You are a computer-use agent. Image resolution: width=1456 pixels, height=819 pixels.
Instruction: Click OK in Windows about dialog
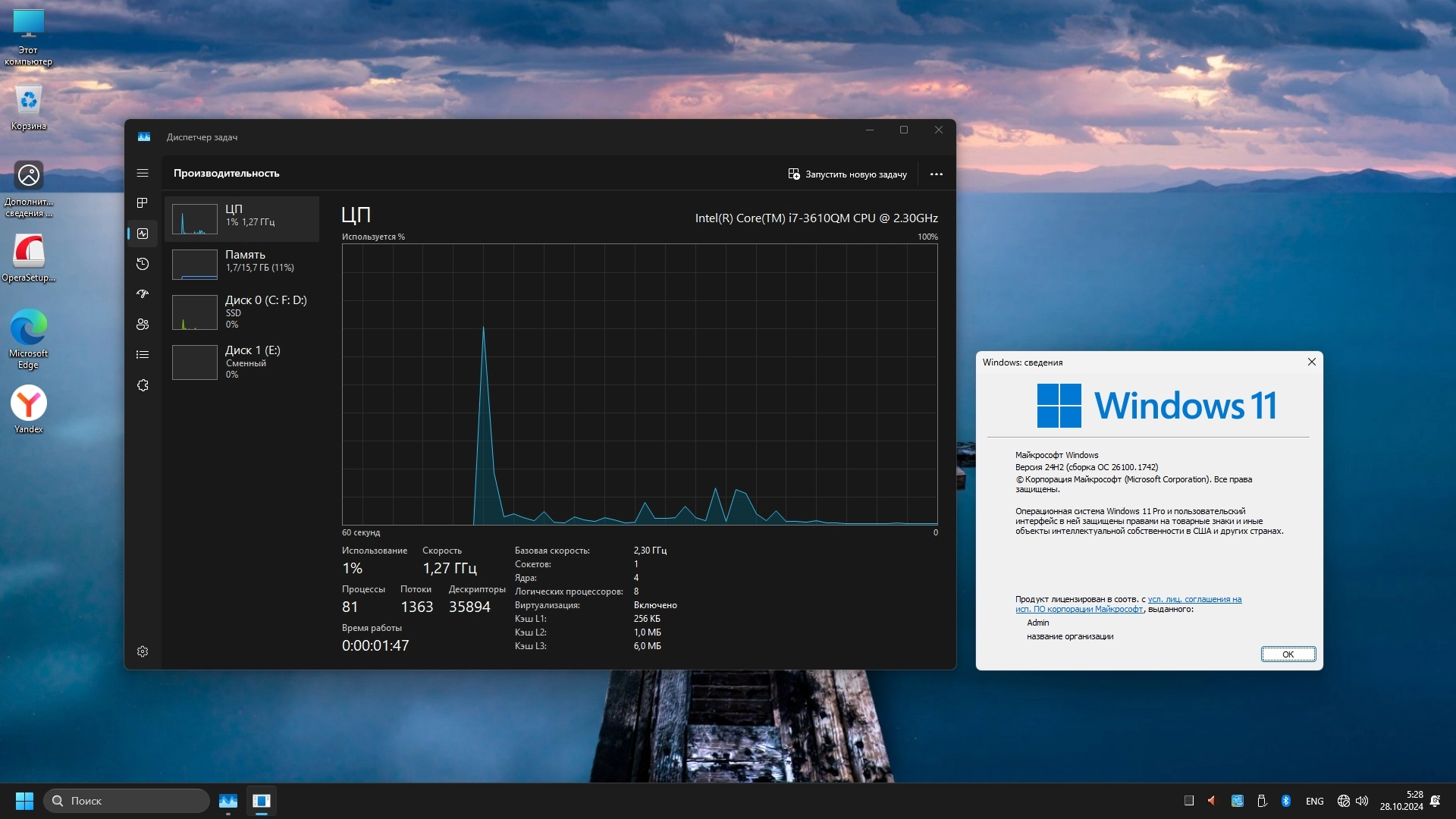tap(1288, 654)
